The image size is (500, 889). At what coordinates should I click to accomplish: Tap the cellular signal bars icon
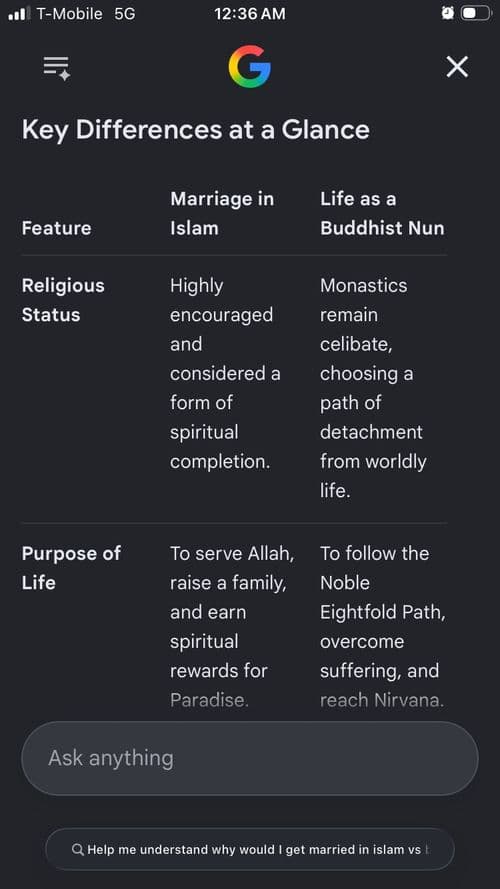tap(18, 13)
